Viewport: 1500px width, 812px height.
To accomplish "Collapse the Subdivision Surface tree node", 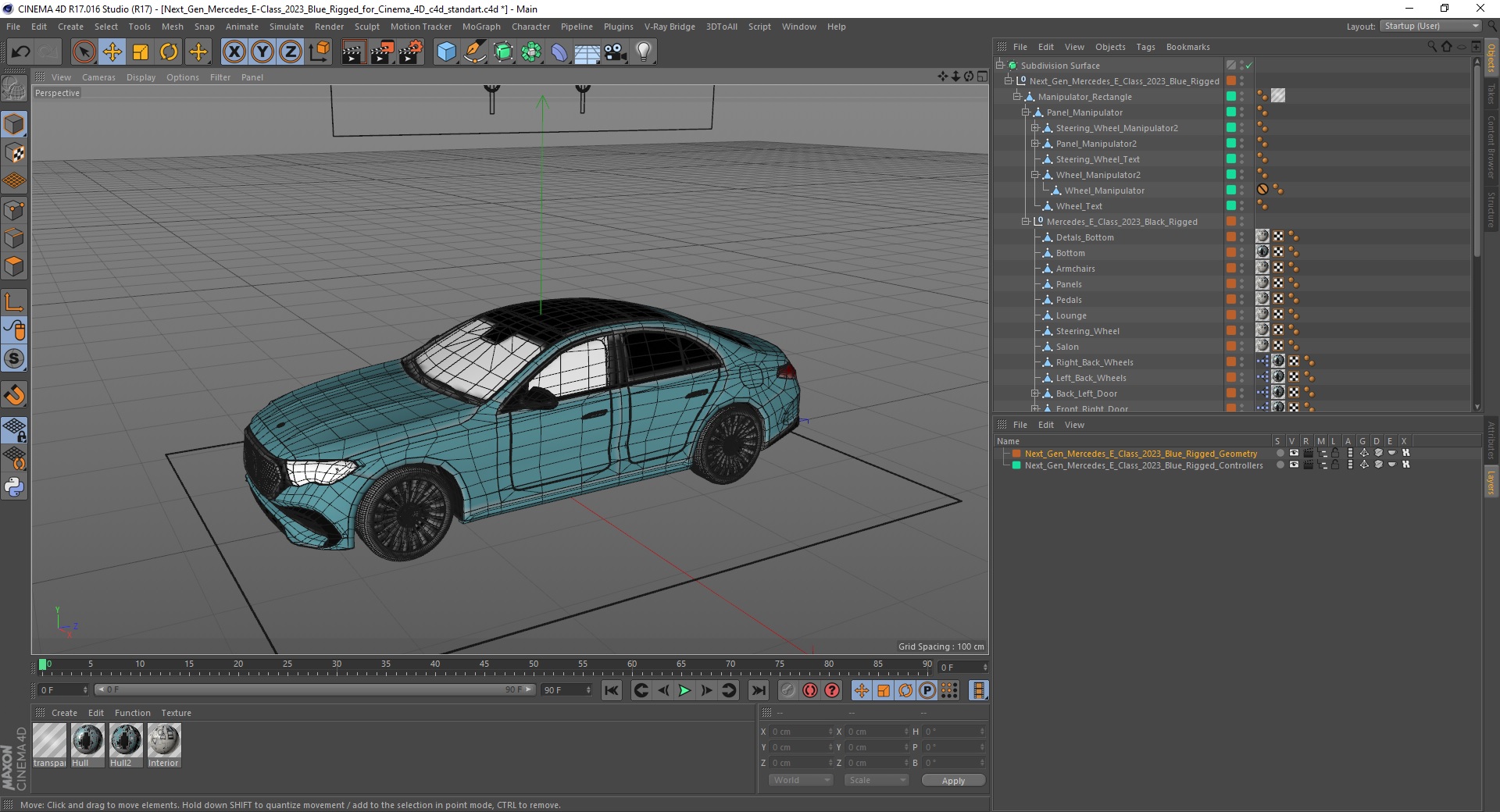I will [999, 66].
